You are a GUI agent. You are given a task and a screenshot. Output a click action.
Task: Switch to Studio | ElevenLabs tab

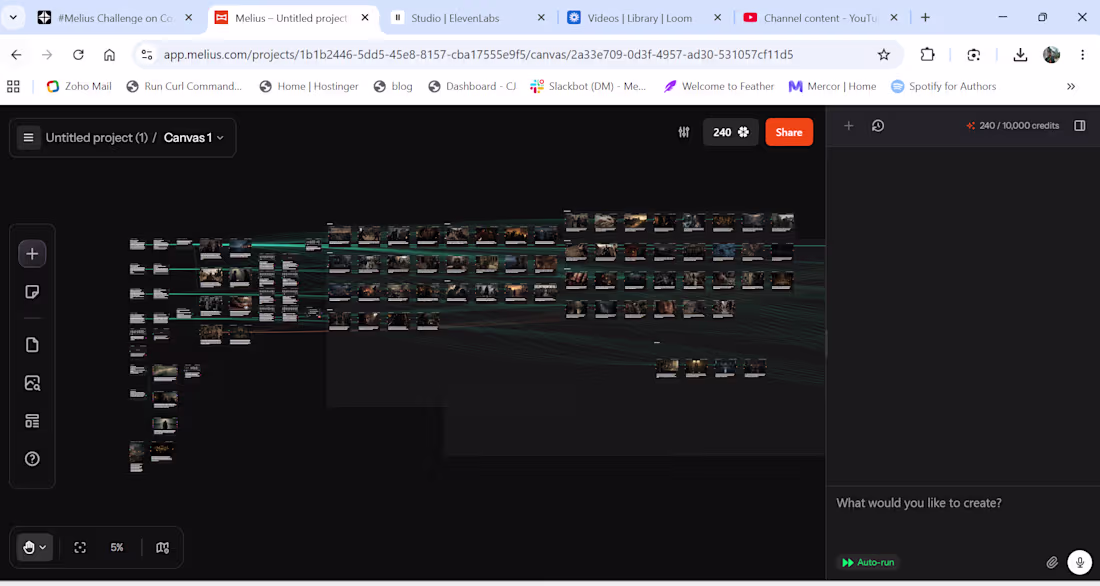[x=455, y=18]
